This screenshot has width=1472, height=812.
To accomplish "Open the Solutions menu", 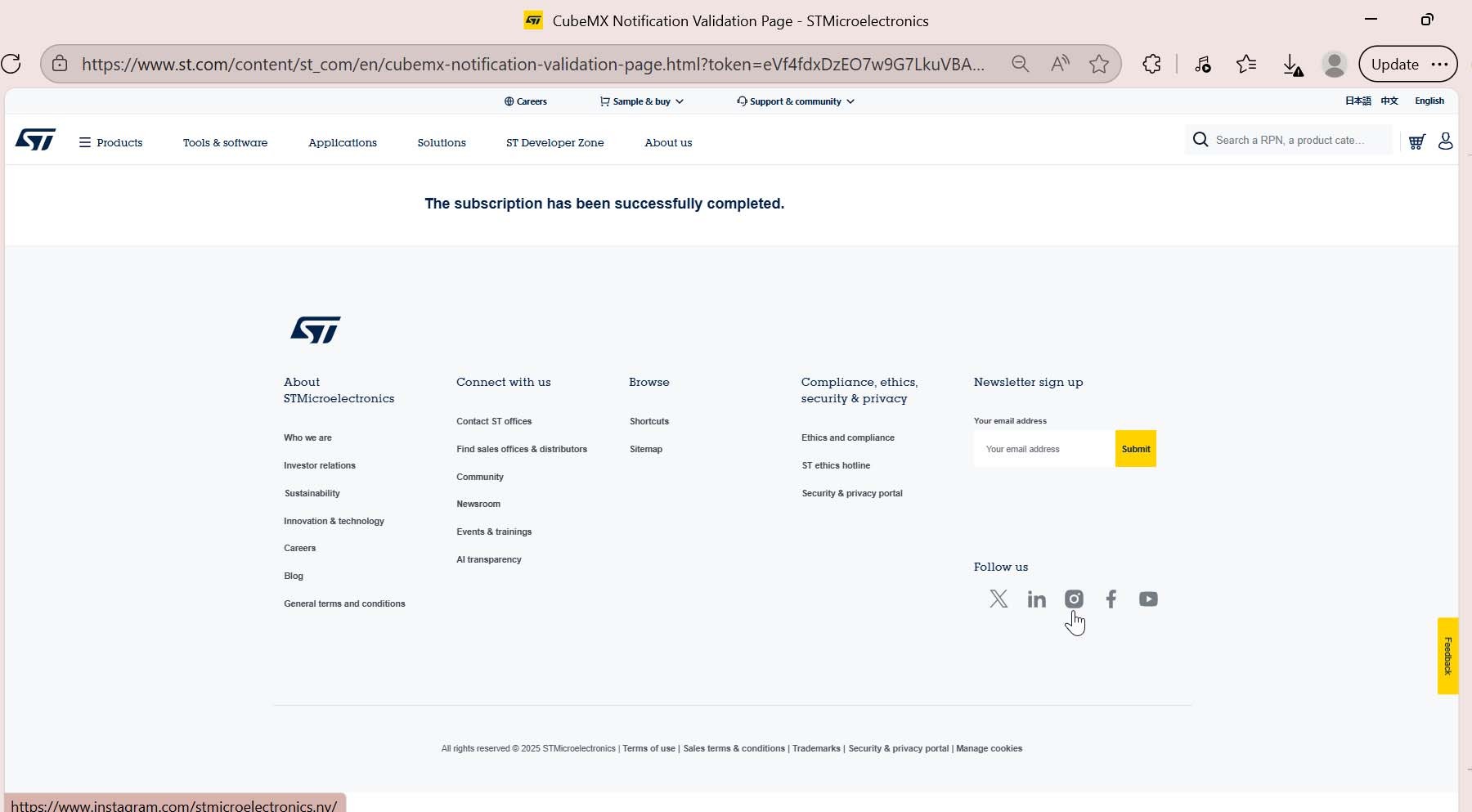I will tap(442, 142).
